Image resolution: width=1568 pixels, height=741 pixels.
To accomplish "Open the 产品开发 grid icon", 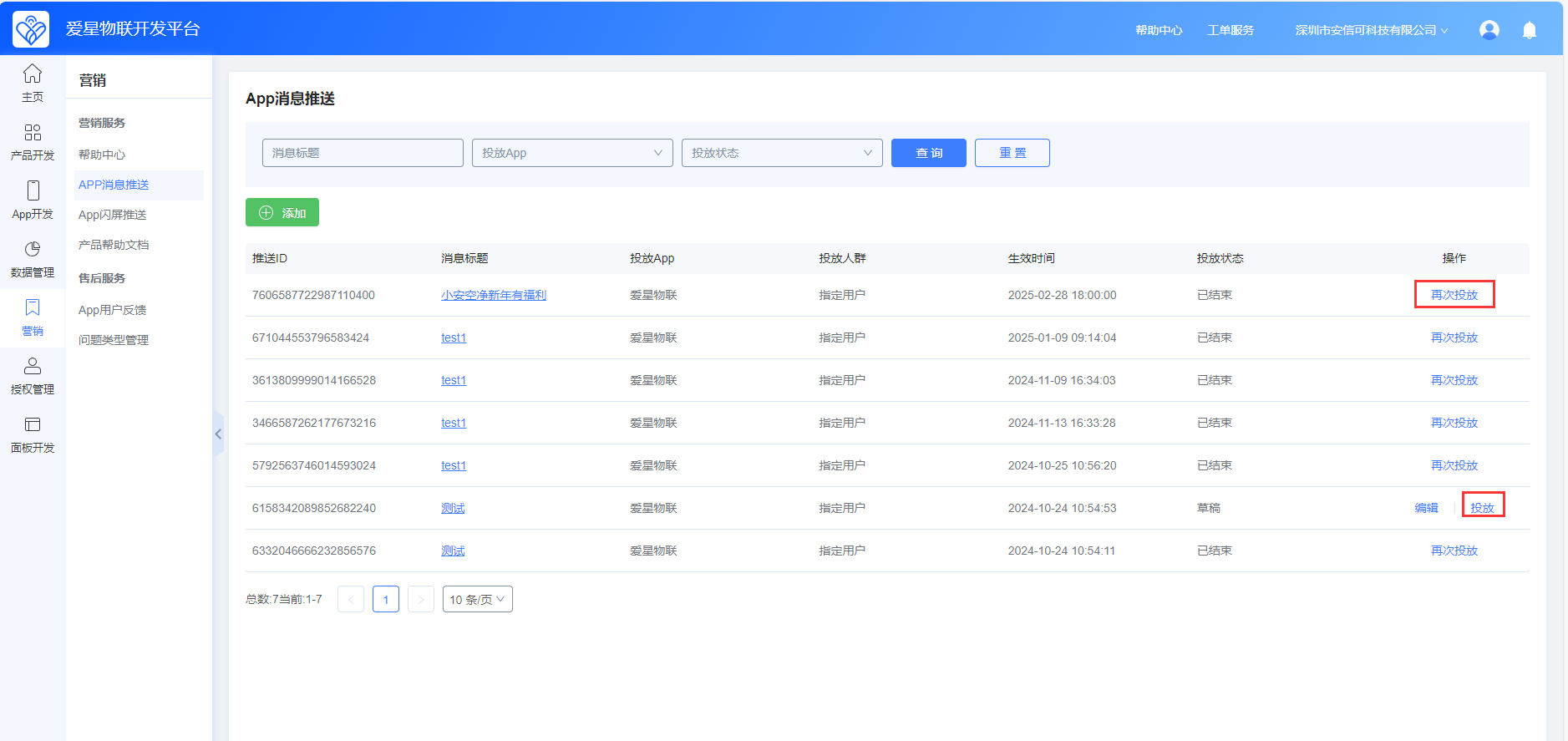I will pos(33,132).
